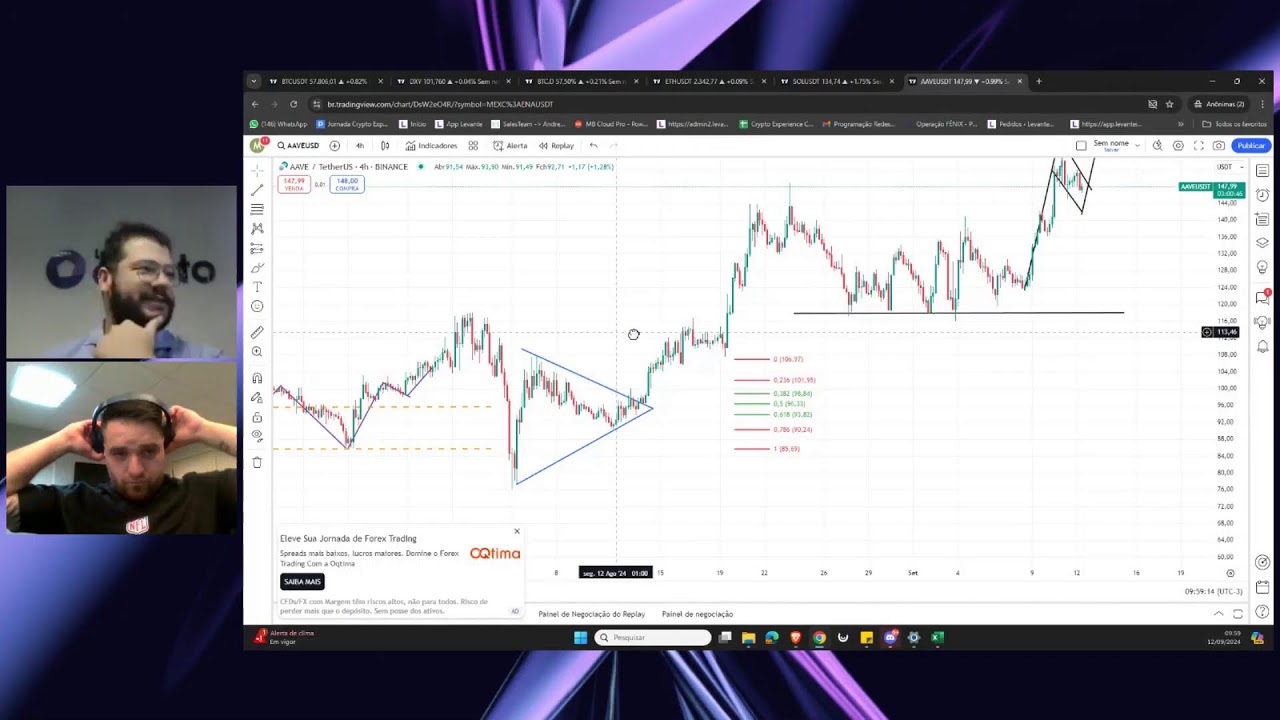Open Todos os favoritos folder

pyautogui.click(x=1233, y=124)
